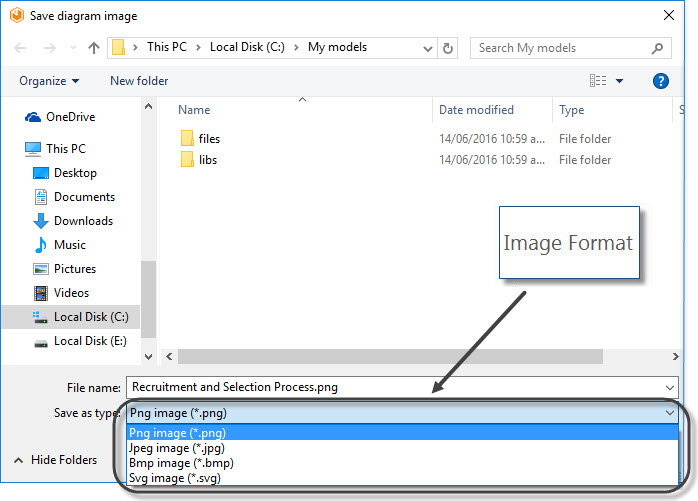This screenshot has width=698, height=501.
Task: Choose Jpeg image (*.jpg) format
Action: 402,448
